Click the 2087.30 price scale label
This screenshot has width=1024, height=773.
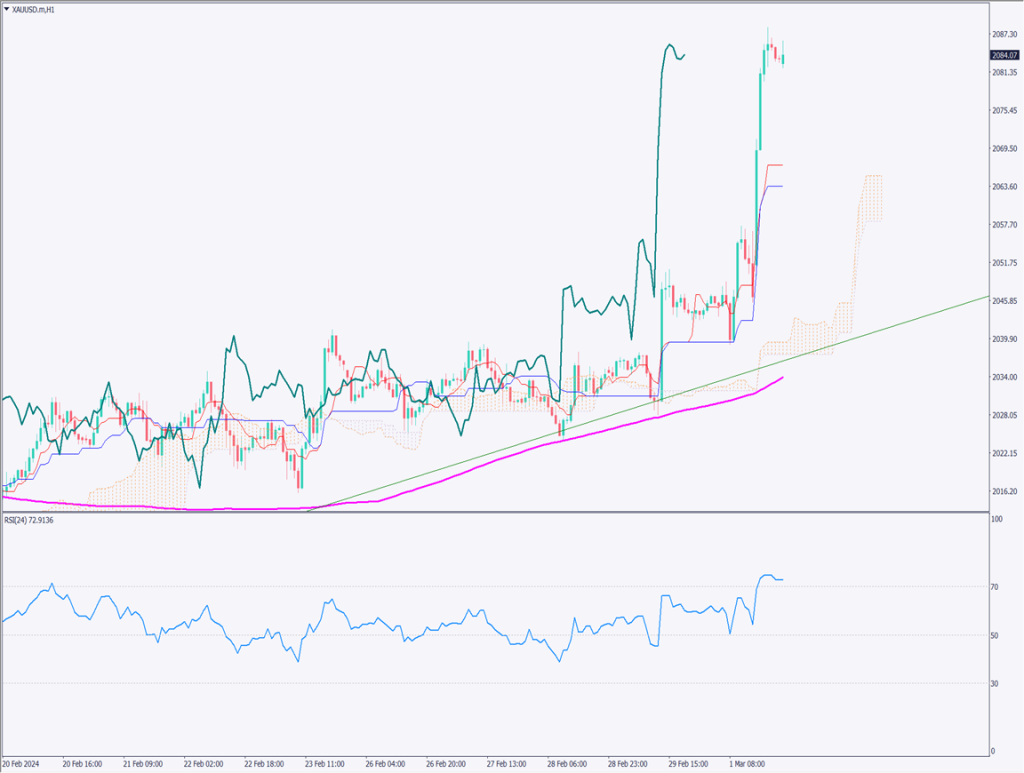[x=1004, y=34]
